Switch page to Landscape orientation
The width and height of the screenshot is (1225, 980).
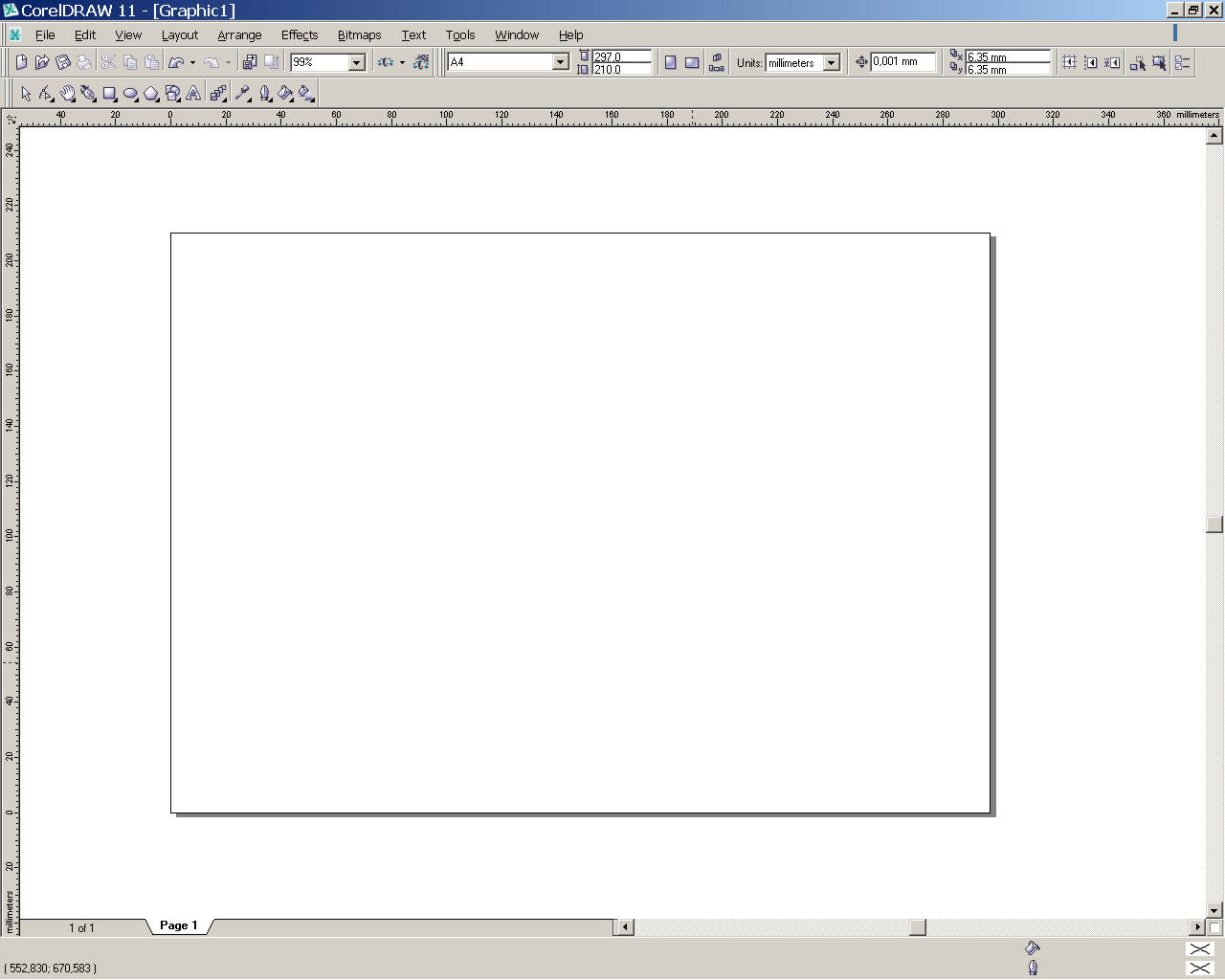(x=692, y=62)
